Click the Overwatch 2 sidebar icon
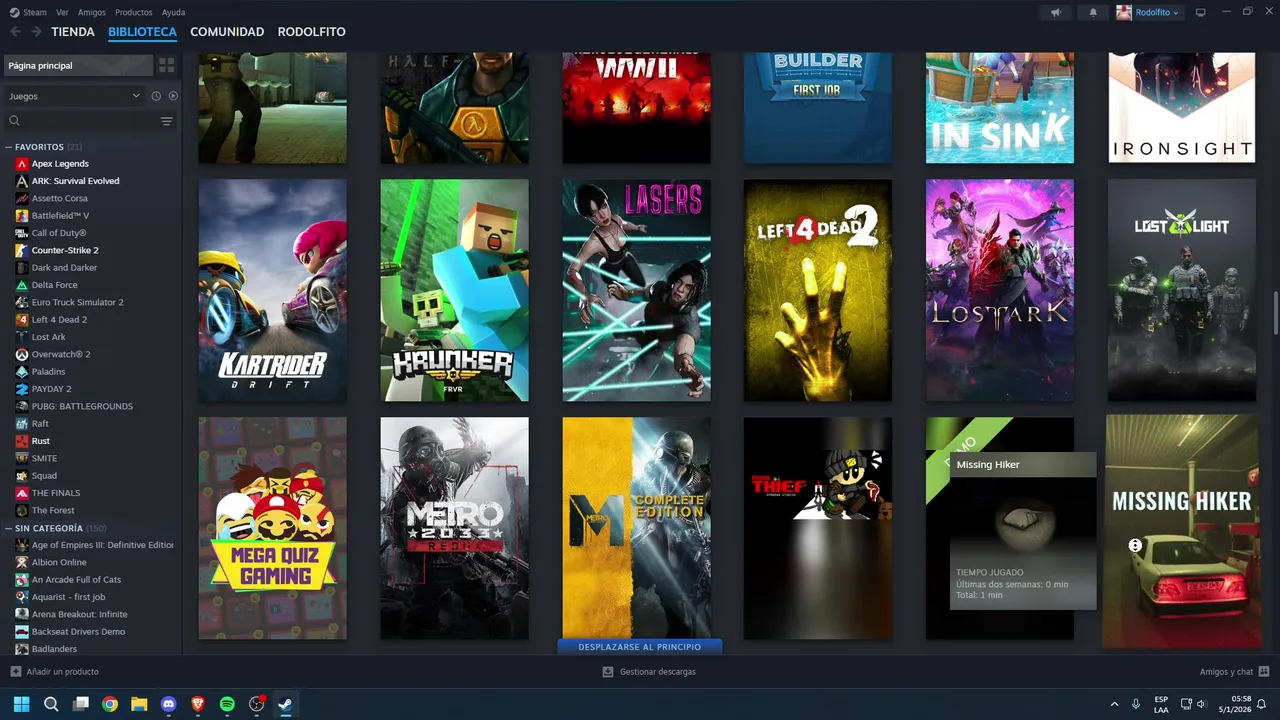Viewport: 1280px width, 720px height. pos(22,354)
